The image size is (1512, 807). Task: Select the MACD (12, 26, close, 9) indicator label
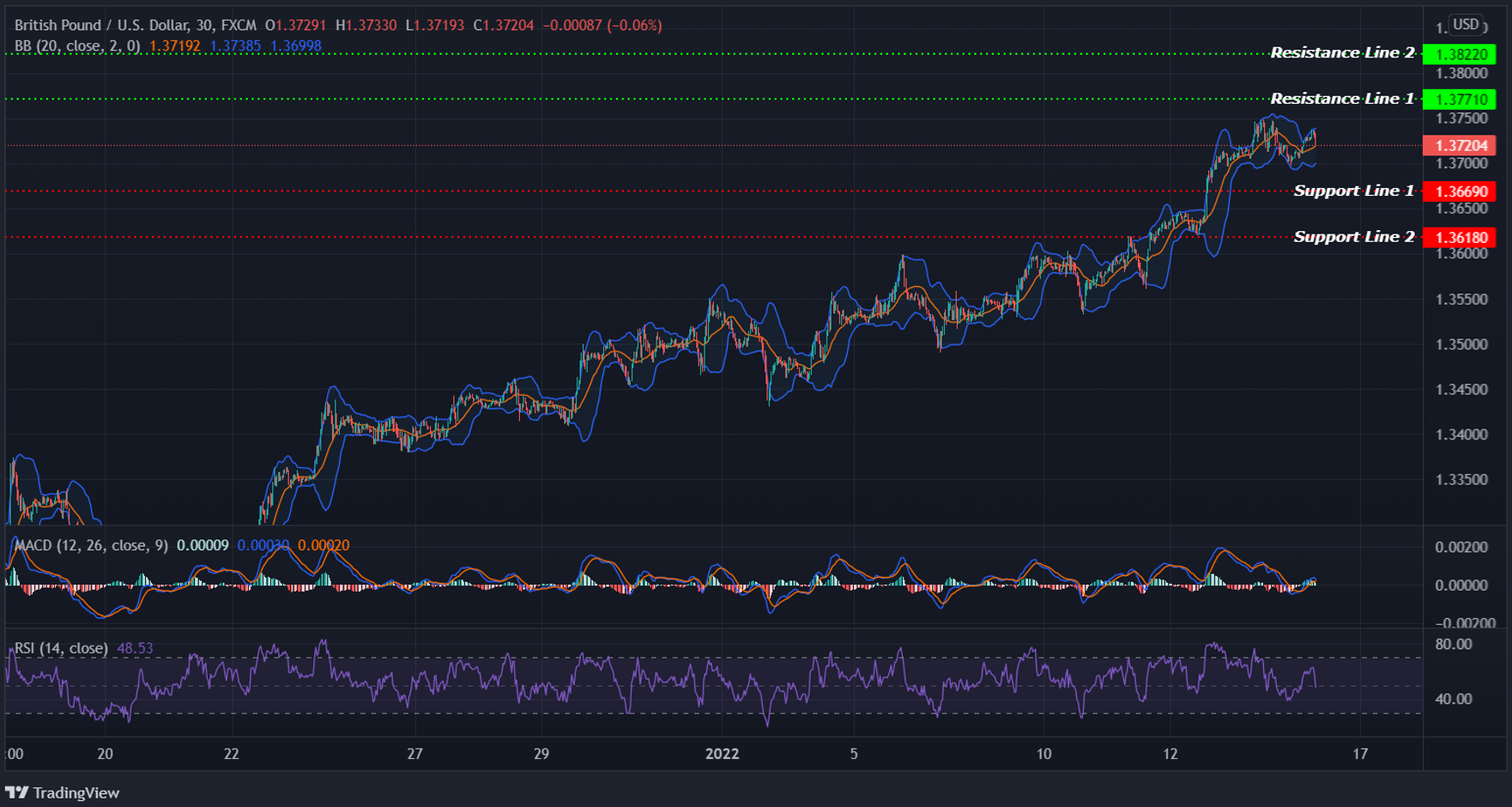(x=93, y=544)
